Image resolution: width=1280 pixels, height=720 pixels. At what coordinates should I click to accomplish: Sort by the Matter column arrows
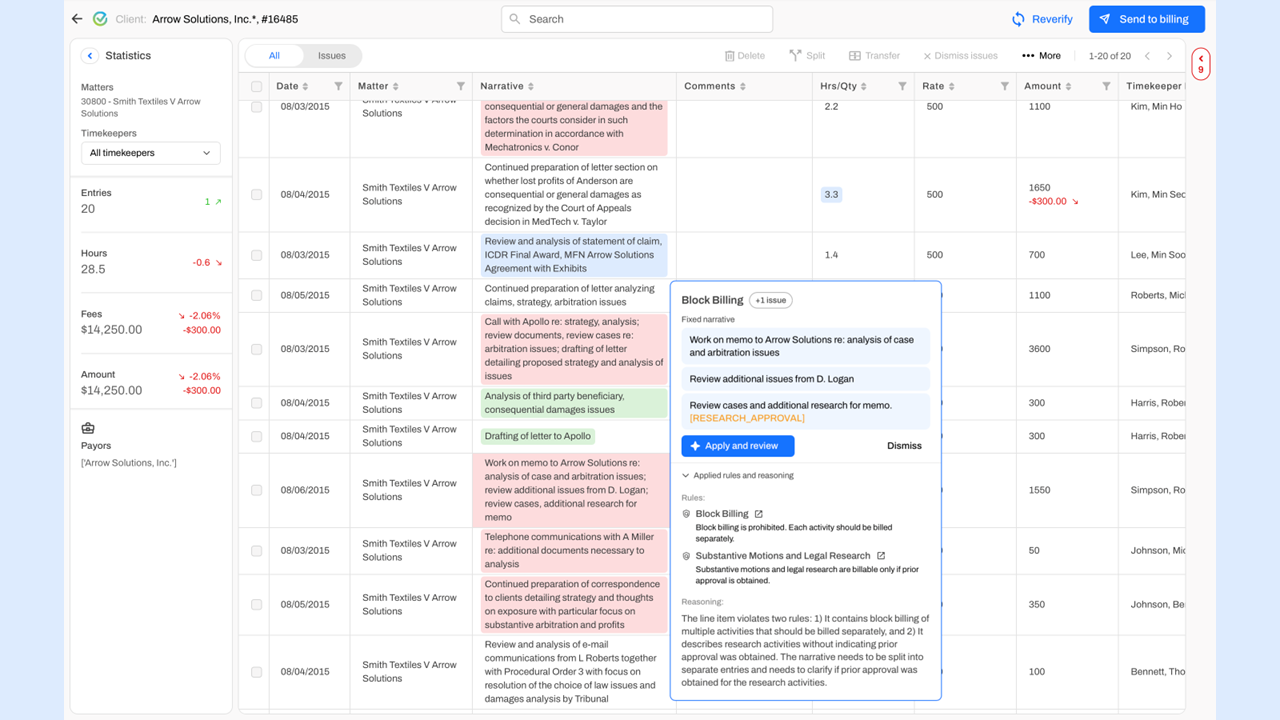click(x=396, y=86)
